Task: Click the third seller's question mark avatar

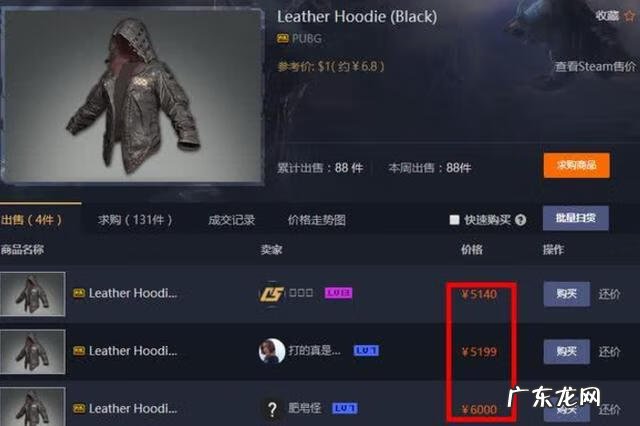Action: pyautogui.click(x=272, y=409)
